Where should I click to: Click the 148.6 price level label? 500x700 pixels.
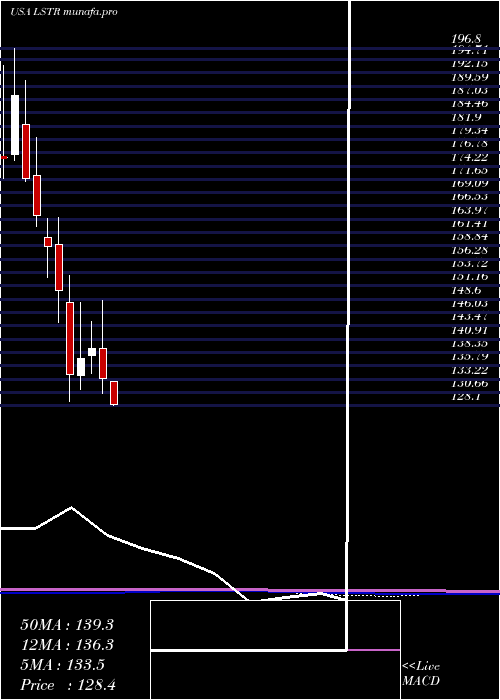pos(467,290)
